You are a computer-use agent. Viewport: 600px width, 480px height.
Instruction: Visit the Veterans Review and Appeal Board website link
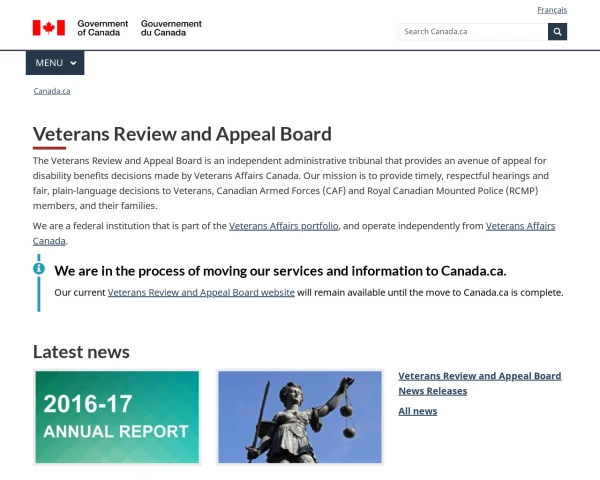201,293
